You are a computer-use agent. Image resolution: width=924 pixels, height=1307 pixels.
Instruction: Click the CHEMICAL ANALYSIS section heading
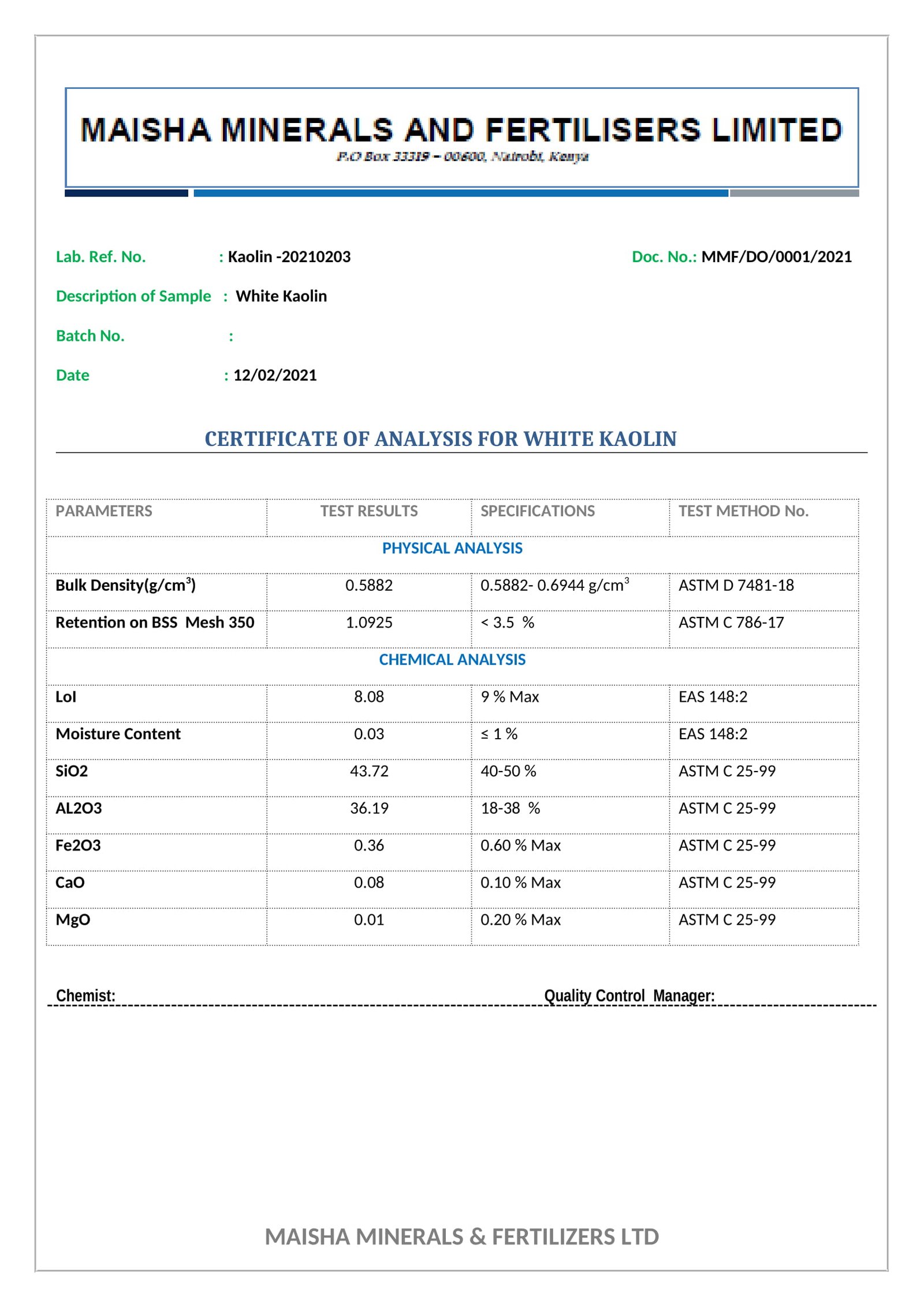click(452, 660)
